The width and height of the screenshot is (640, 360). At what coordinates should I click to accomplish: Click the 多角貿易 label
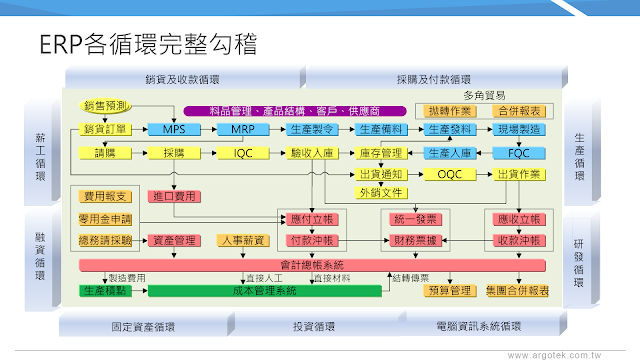484,96
